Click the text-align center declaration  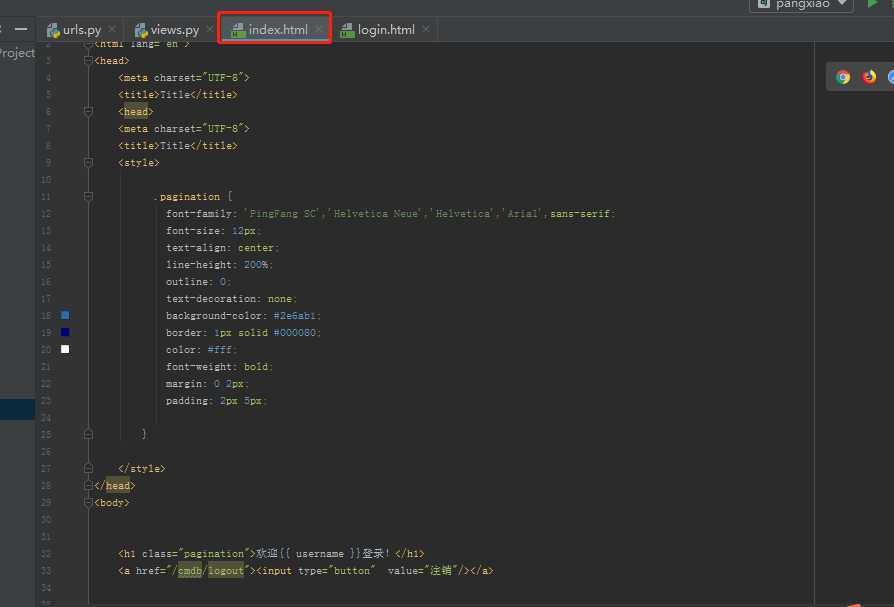pos(222,248)
